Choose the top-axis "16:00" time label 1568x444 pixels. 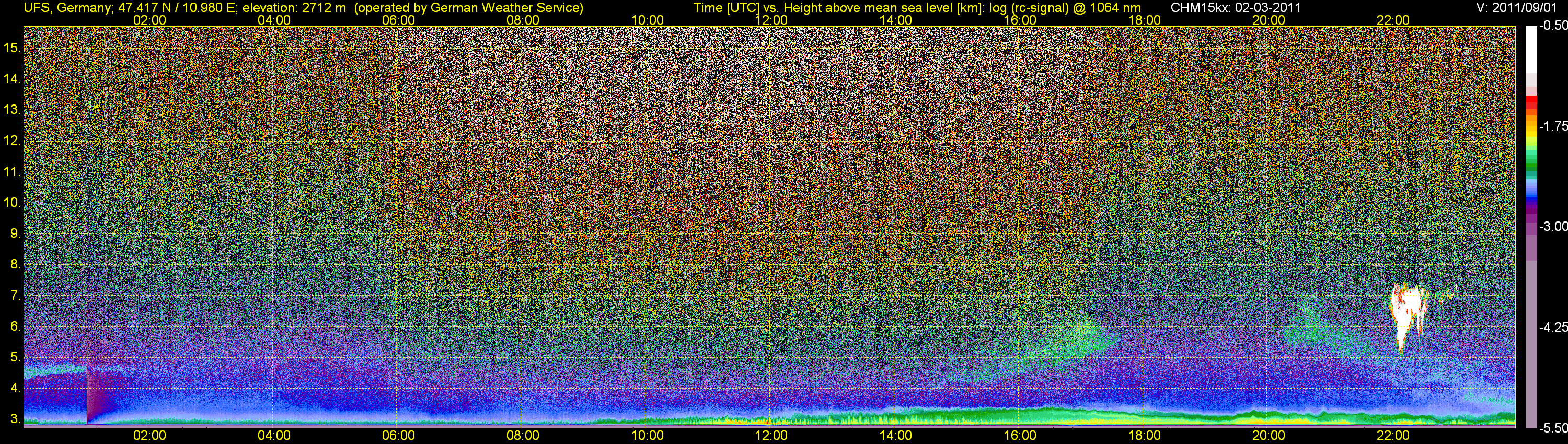click(1020, 20)
